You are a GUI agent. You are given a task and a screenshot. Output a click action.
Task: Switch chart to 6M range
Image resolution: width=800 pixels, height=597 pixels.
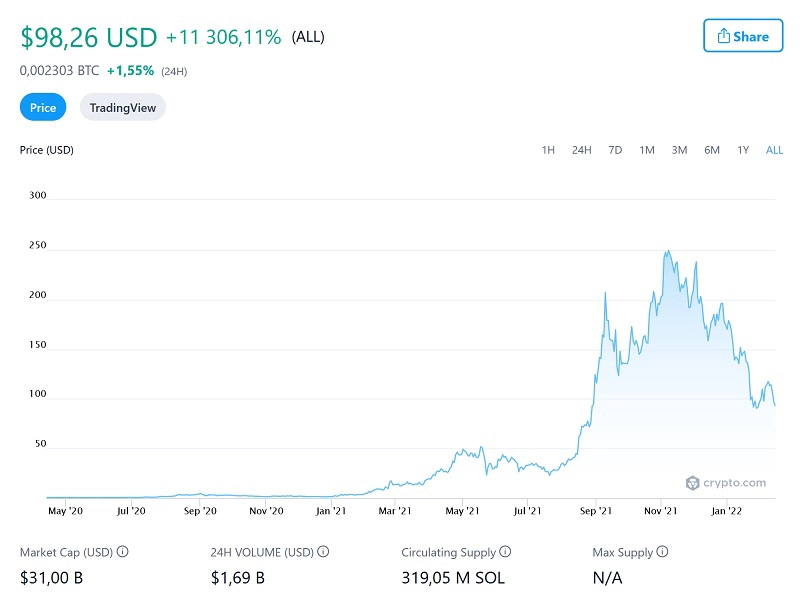click(x=712, y=150)
